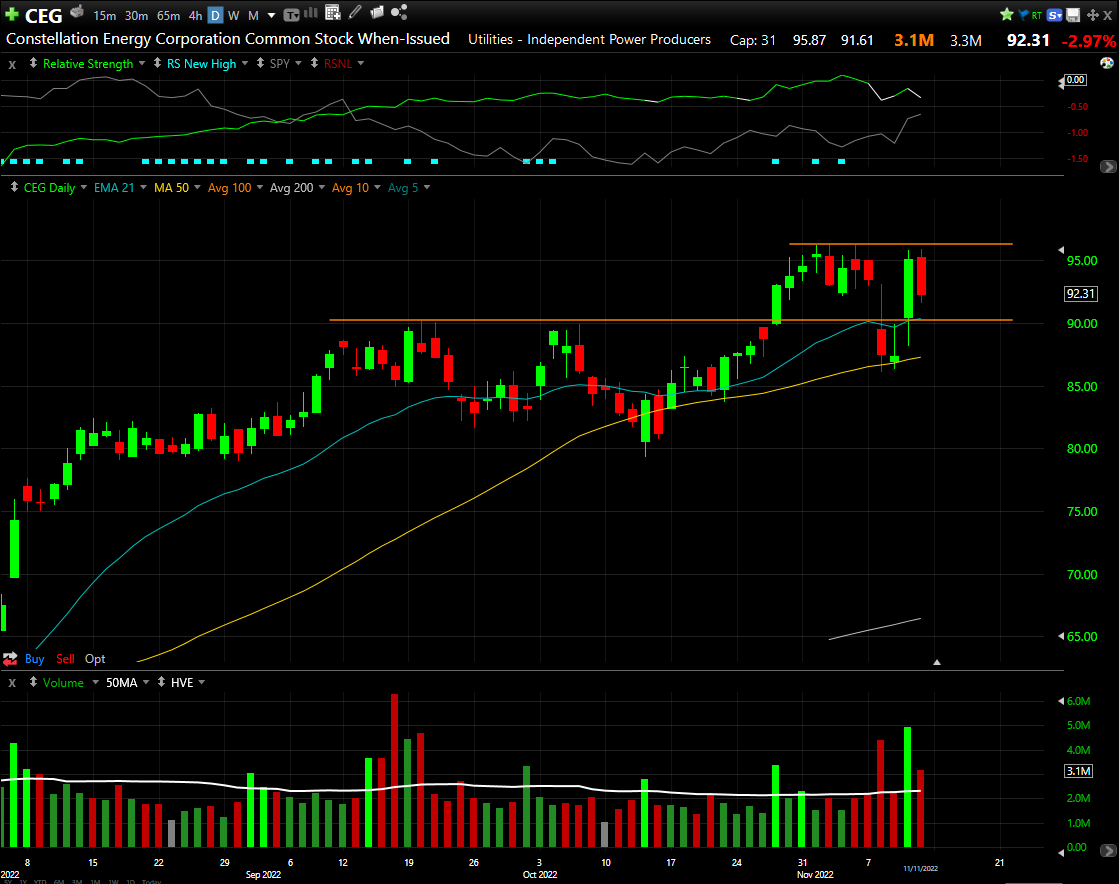Image resolution: width=1119 pixels, height=884 pixels.
Task: Click the 3.1M label on volume scale
Action: click(1078, 771)
